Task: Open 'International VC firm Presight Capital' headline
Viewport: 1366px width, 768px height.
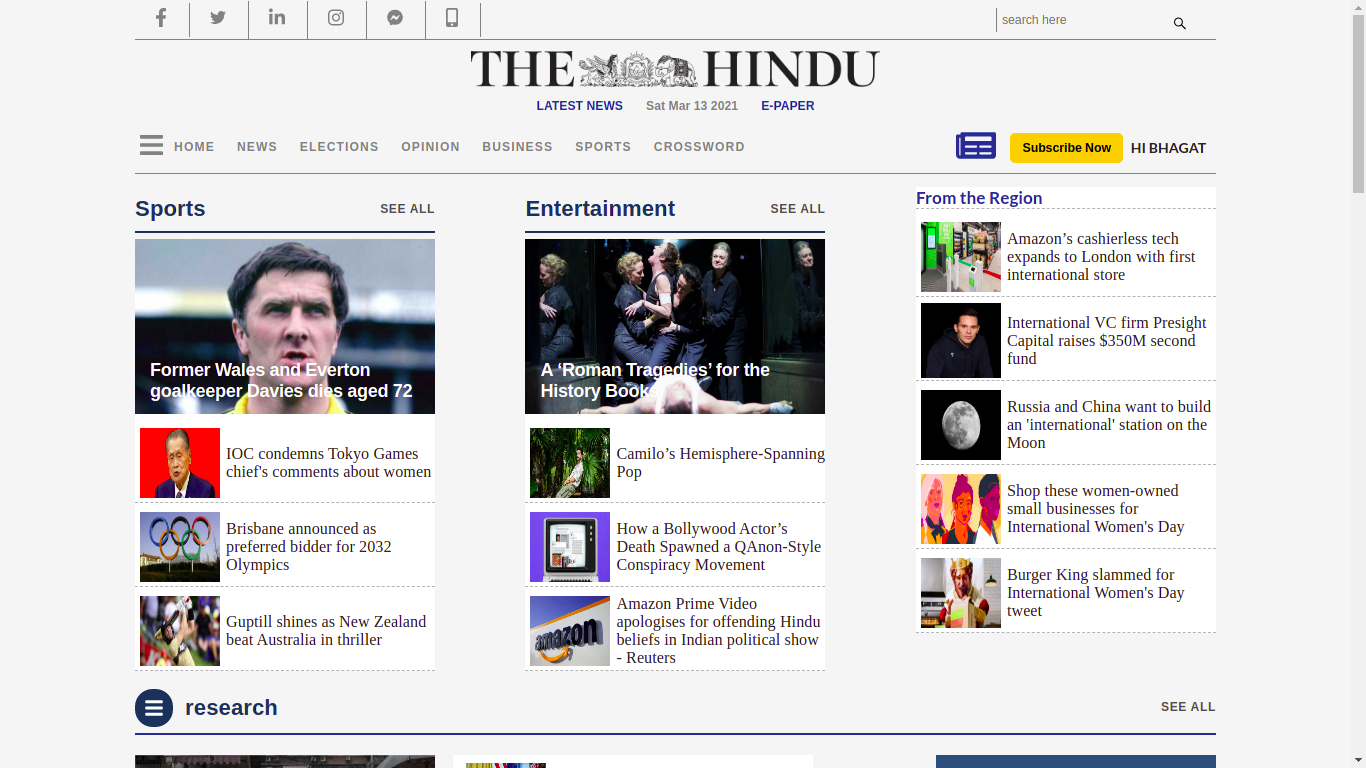Action: [1107, 341]
